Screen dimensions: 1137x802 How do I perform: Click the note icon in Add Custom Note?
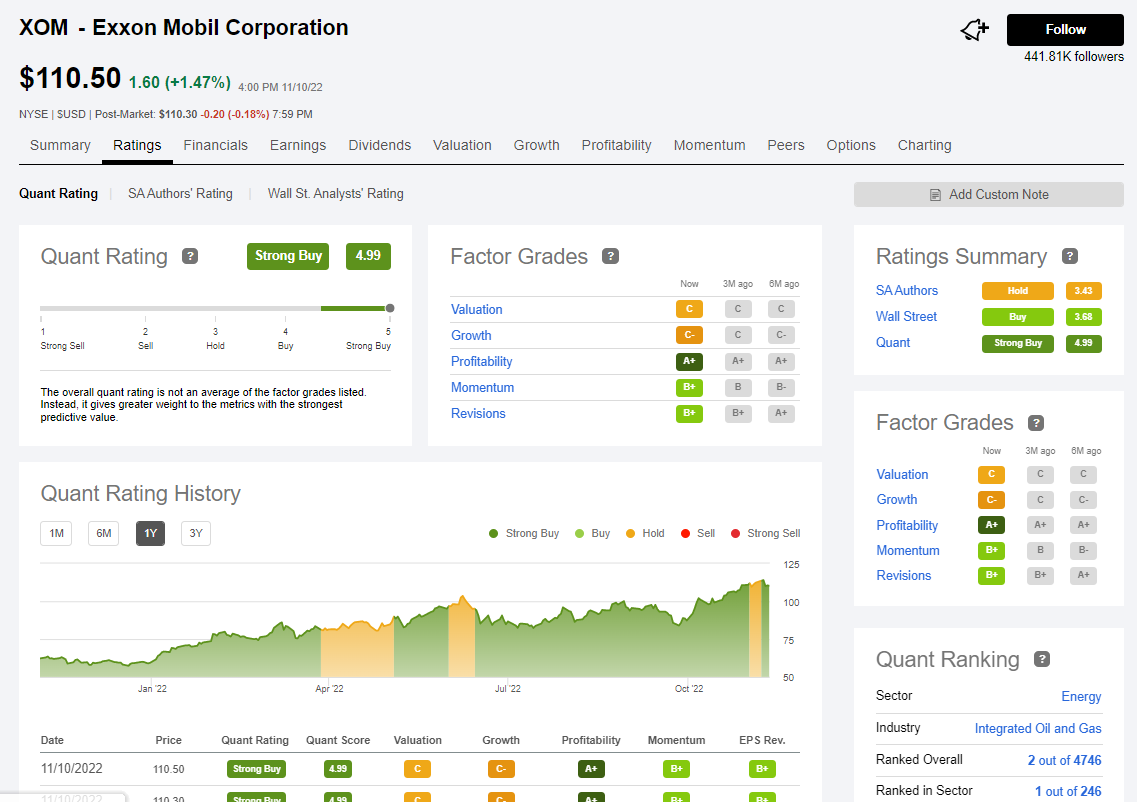(935, 195)
